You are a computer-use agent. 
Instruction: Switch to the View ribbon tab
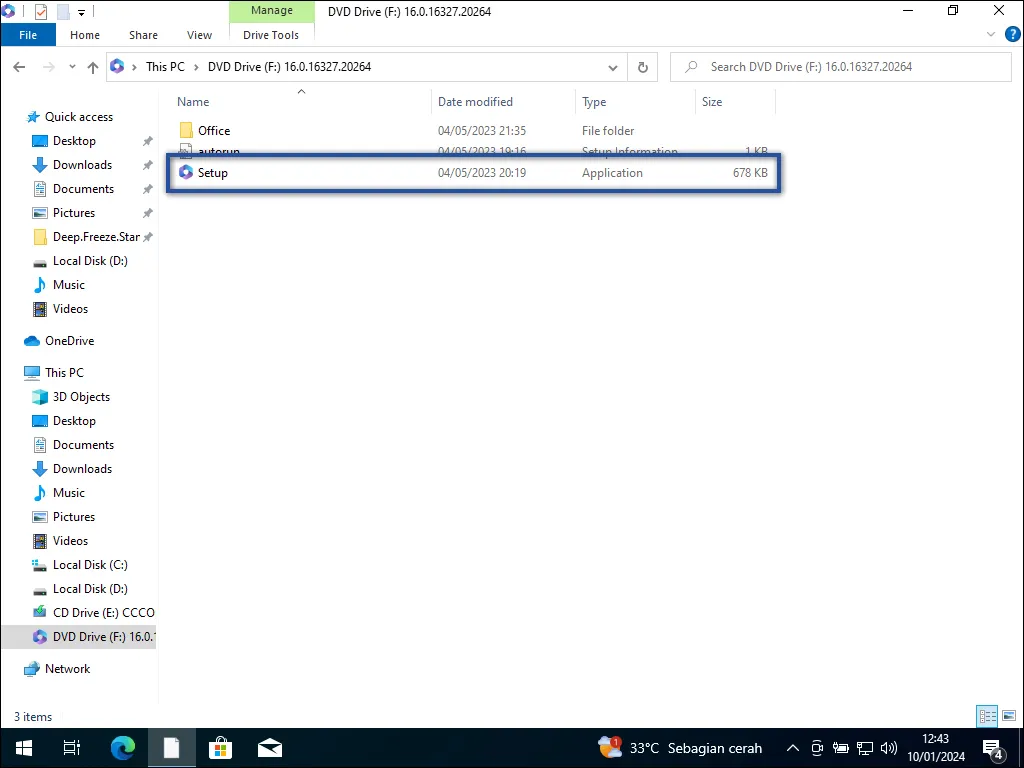[x=199, y=35]
